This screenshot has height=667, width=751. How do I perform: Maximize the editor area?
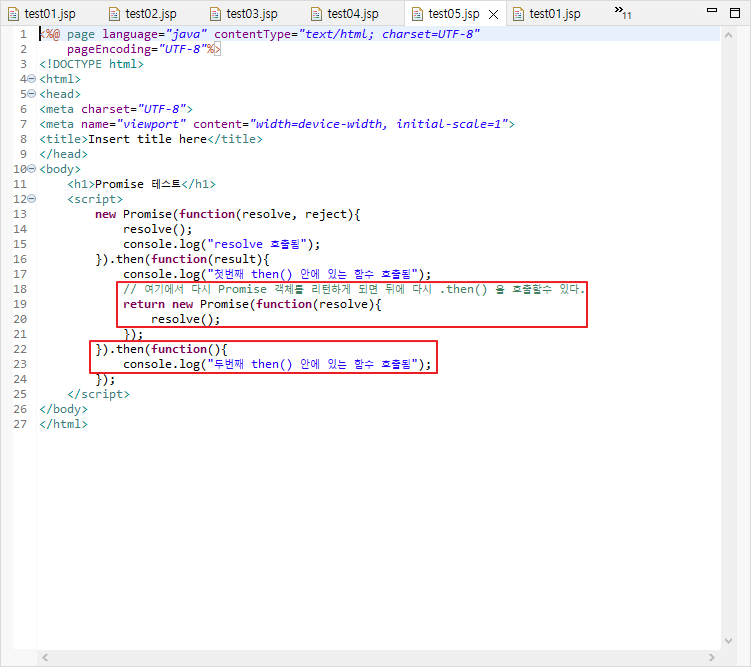pyautogui.click(x=735, y=13)
